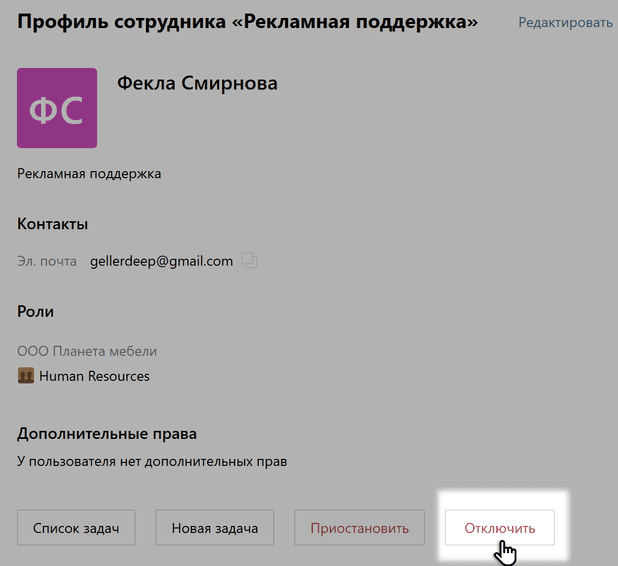This screenshot has width=618, height=566.
Task: Click the Профиль сотрудника page title
Action: pos(248,22)
